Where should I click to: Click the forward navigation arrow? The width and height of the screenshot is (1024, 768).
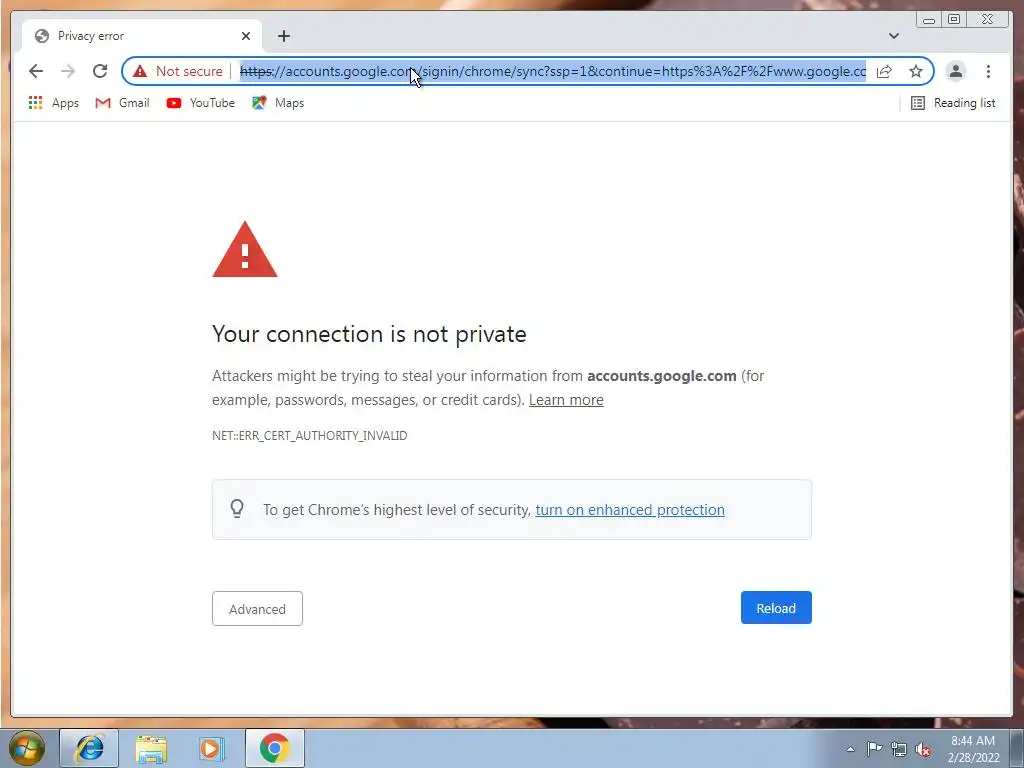point(68,71)
